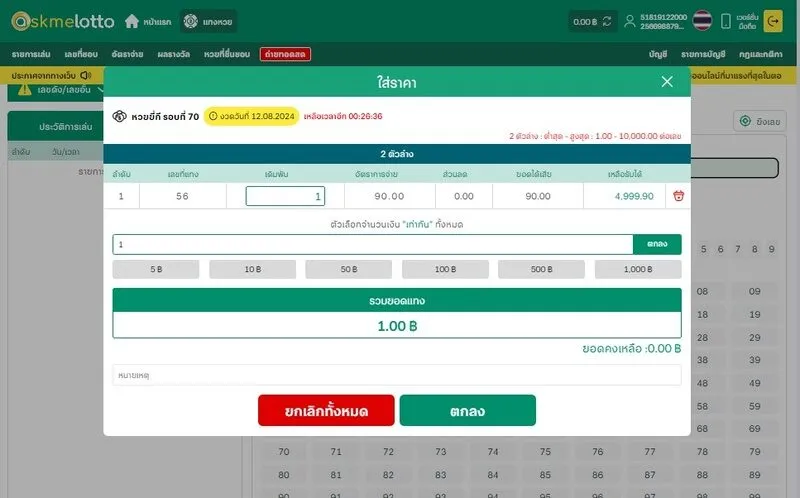
Task: Click the warning triangle icon
Action: coord(24,90)
